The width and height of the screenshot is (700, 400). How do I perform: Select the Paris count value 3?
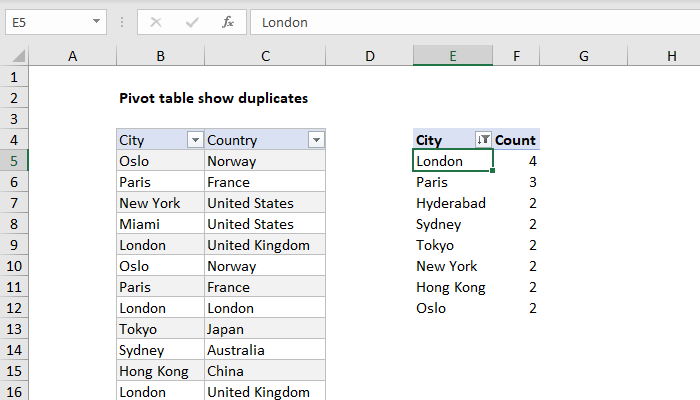[x=517, y=182]
